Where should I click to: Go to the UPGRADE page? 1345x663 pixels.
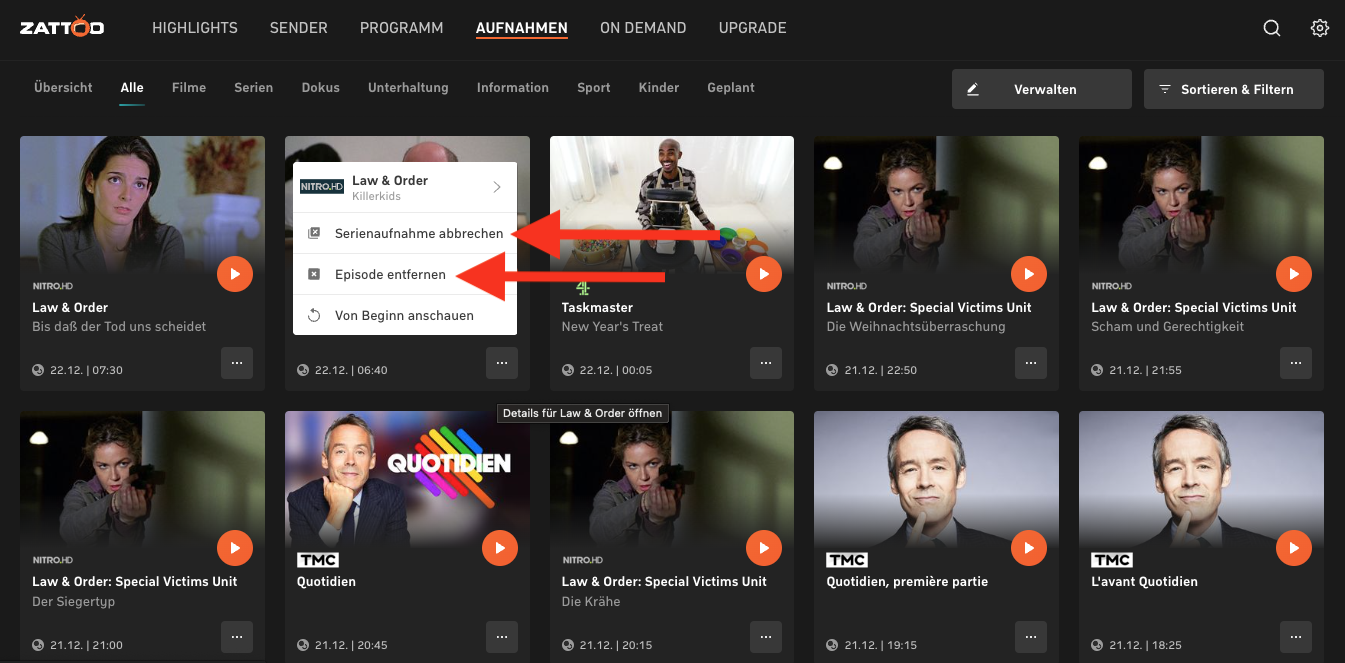pos(753,28)
